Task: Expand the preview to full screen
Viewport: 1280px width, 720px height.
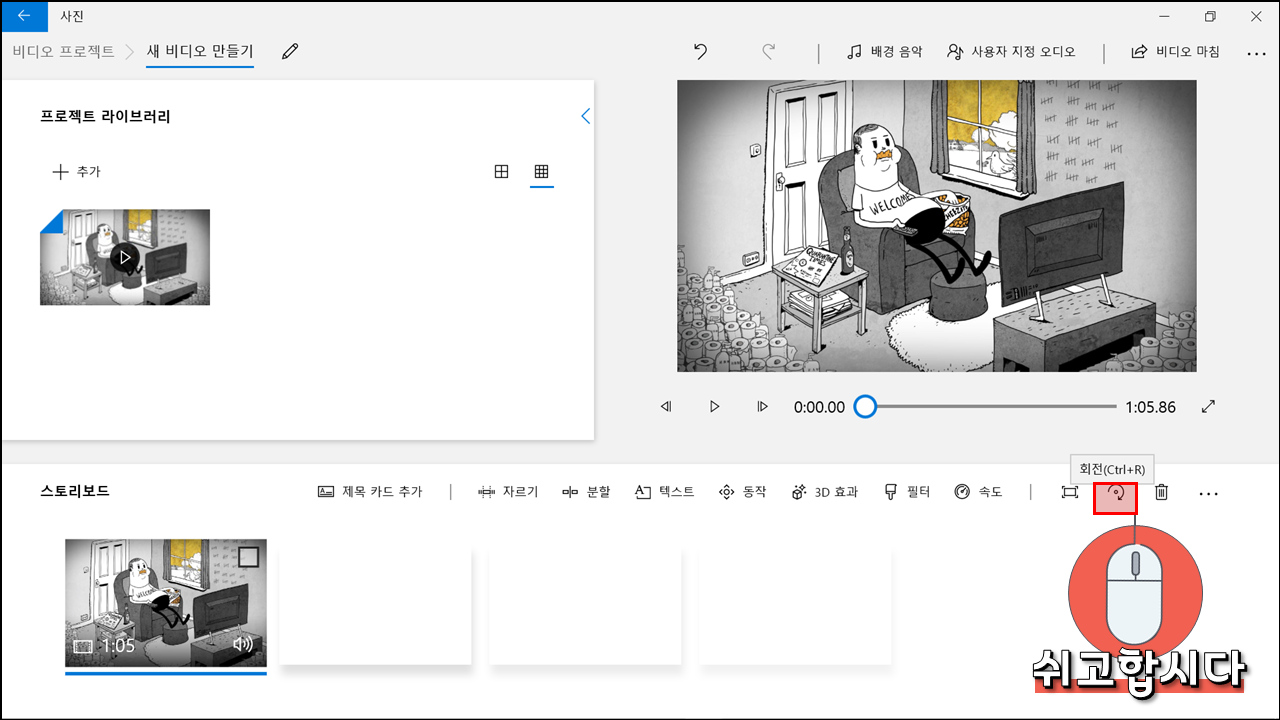Action: [x=1208, y=406]
